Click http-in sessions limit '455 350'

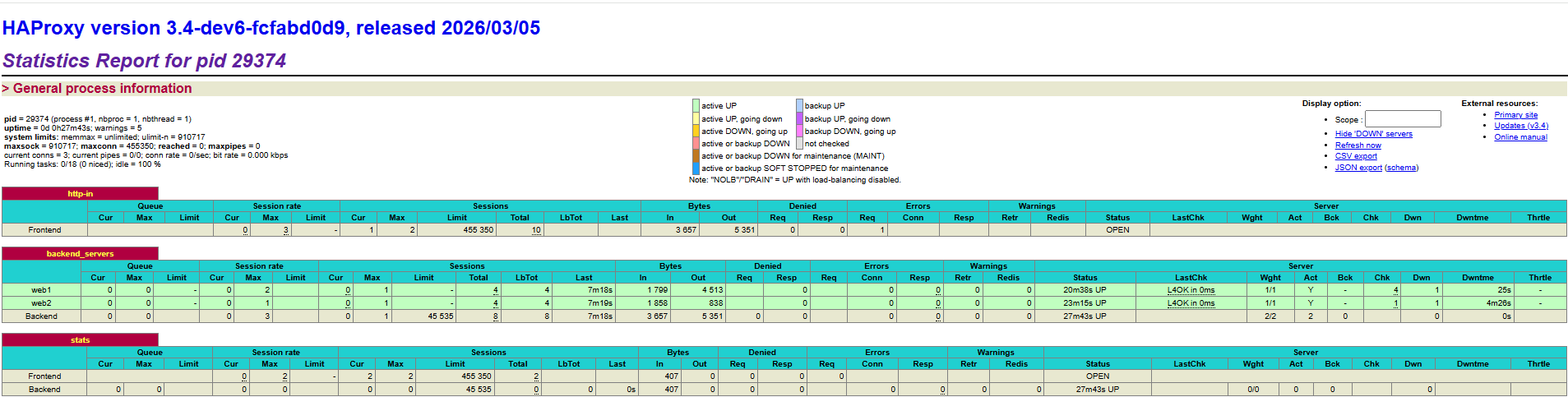[x=479, y=230]
